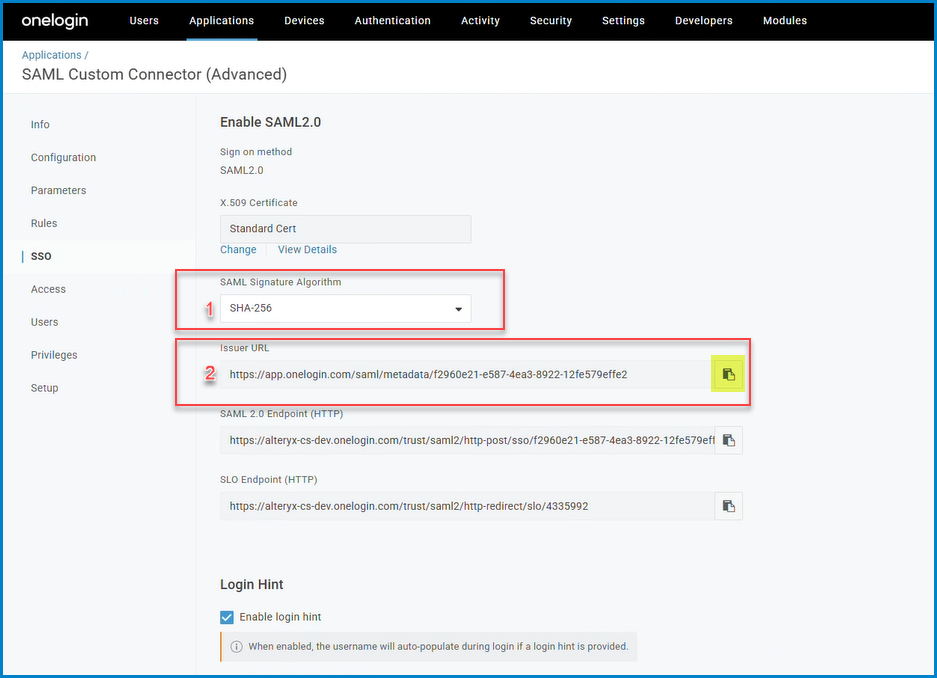This screenshot has height=678, width=937.
Task: Select the Info sidebar tab
Action: pyautogui.click(x=40, y=124)
